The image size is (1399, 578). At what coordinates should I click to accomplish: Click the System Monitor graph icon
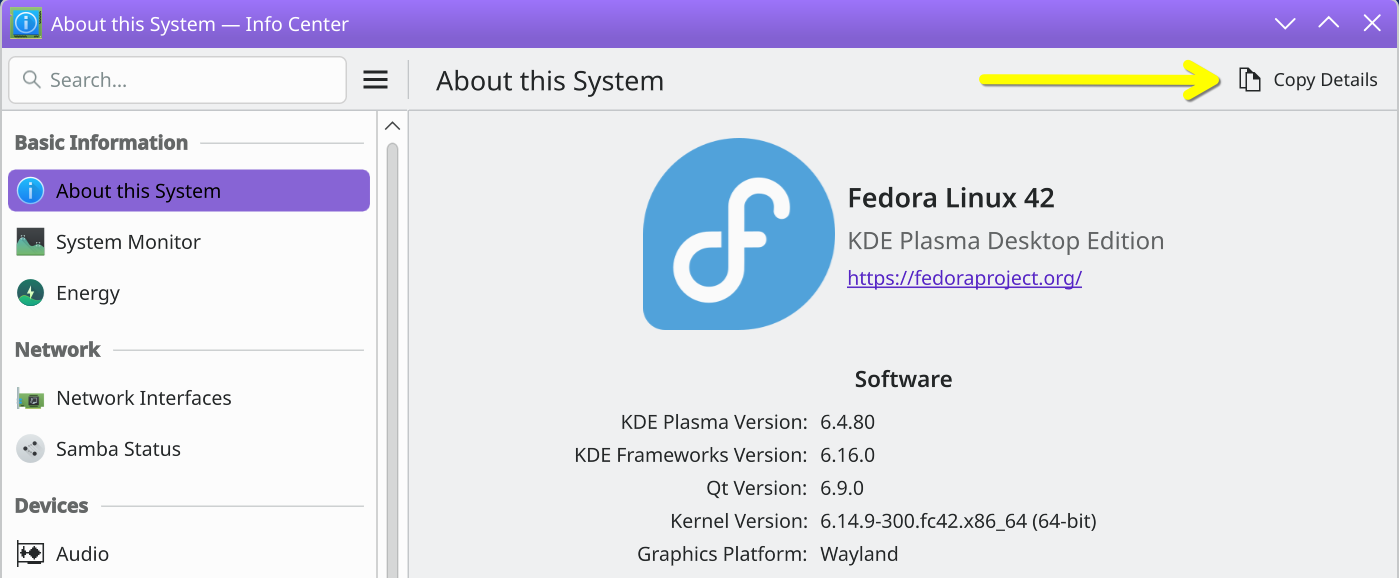coord(31,242)
